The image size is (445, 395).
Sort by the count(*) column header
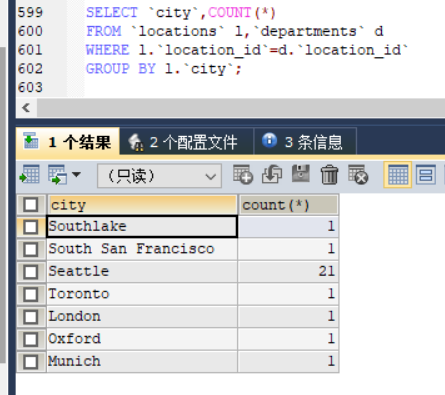(288, 205)
